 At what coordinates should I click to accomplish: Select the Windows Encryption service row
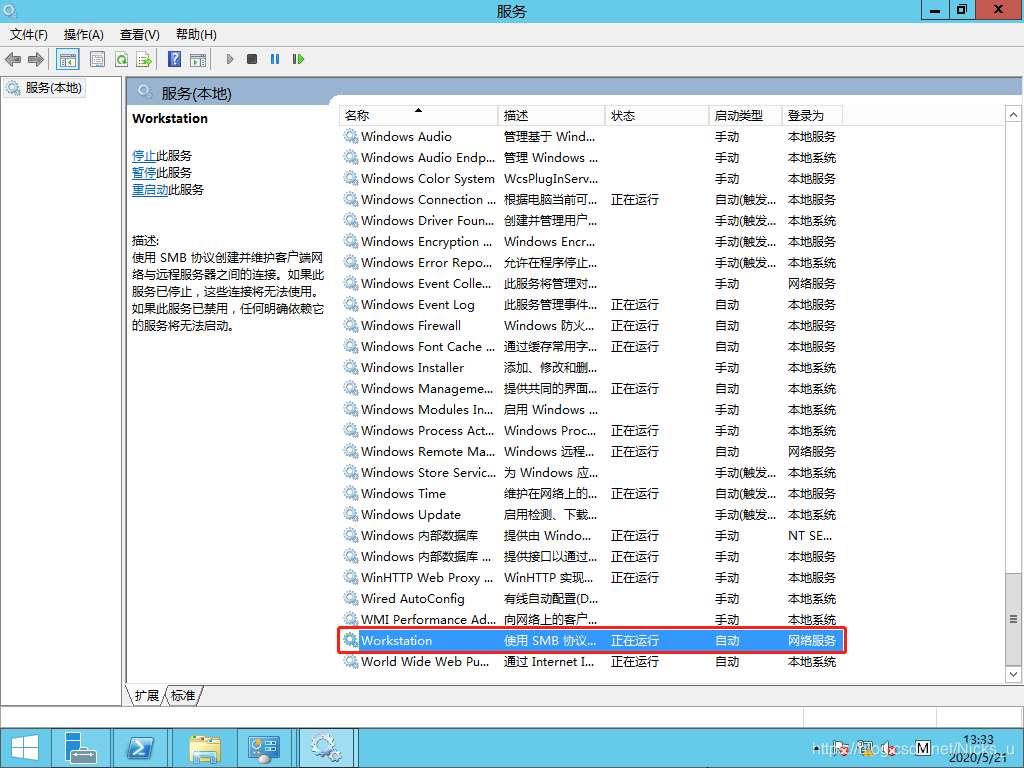(x=591, y=241)
